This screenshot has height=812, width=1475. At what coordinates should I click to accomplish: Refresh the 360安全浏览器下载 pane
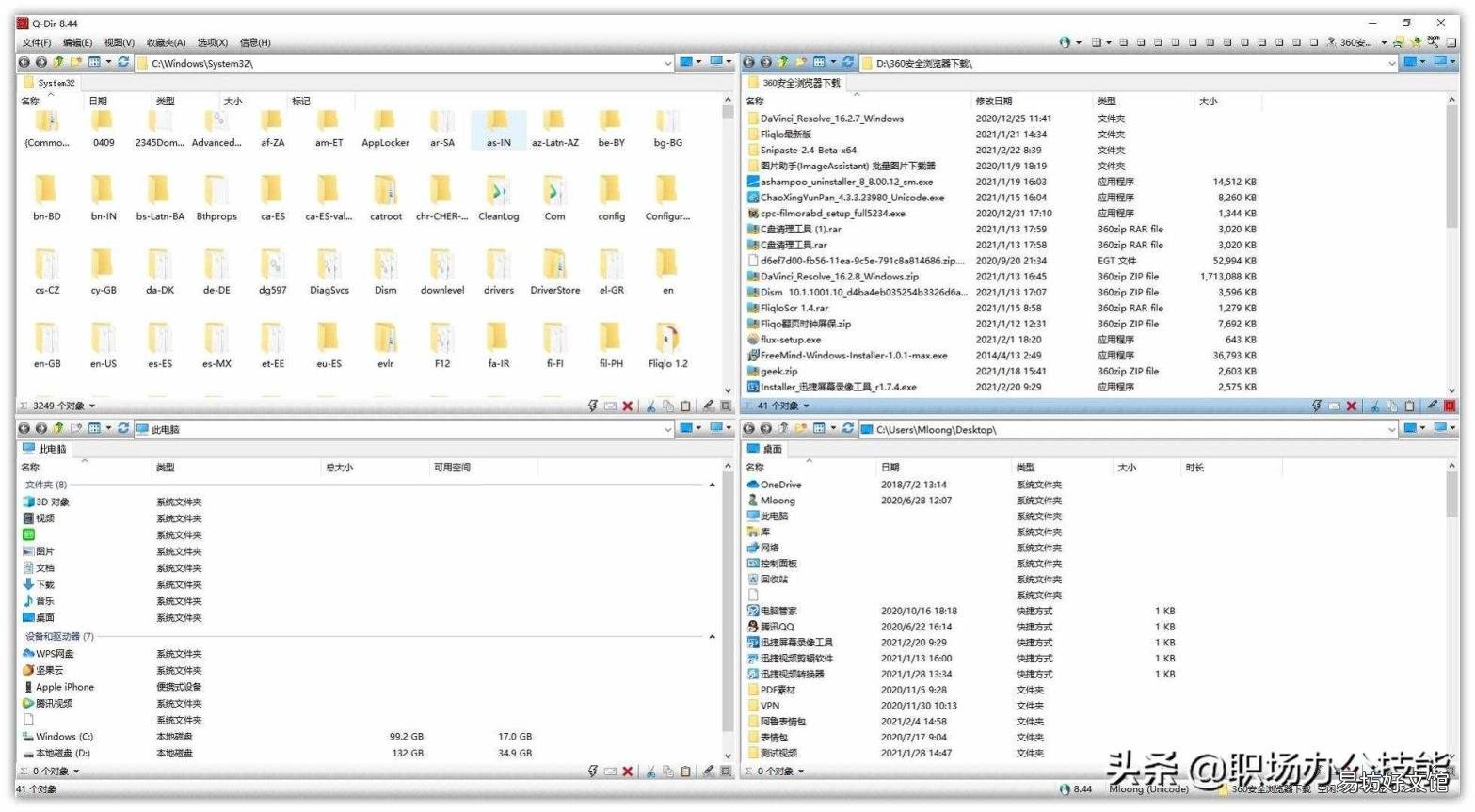pyautogui.click(x=848, y=62)
